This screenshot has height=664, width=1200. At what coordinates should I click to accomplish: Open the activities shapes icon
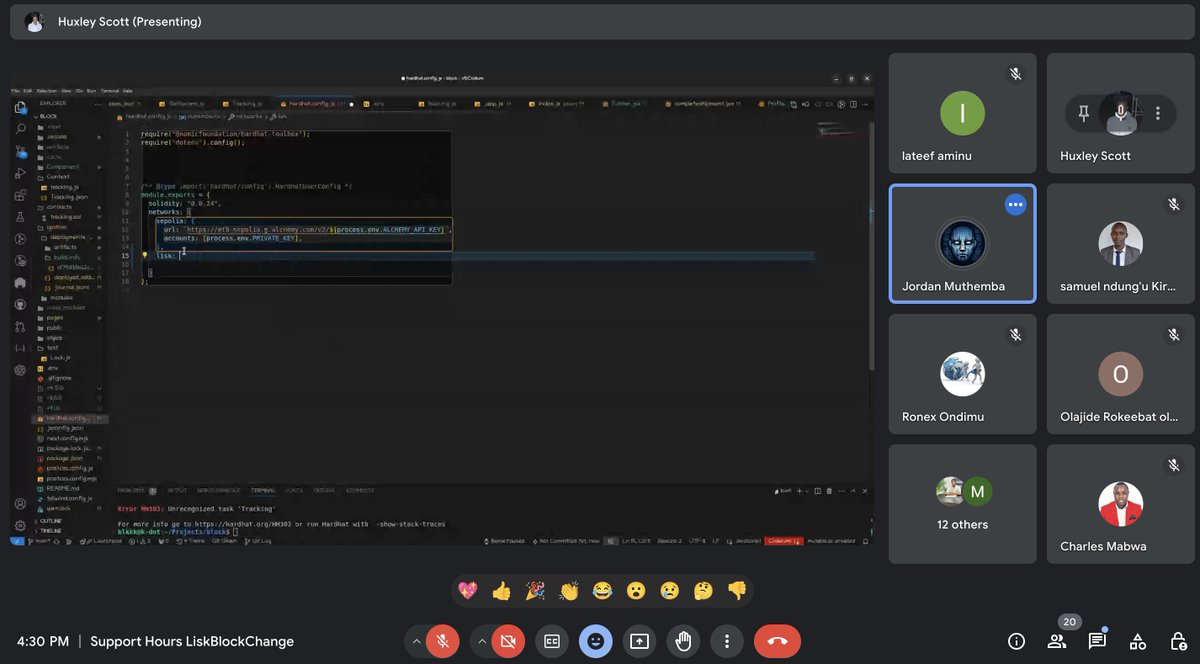1138,641
